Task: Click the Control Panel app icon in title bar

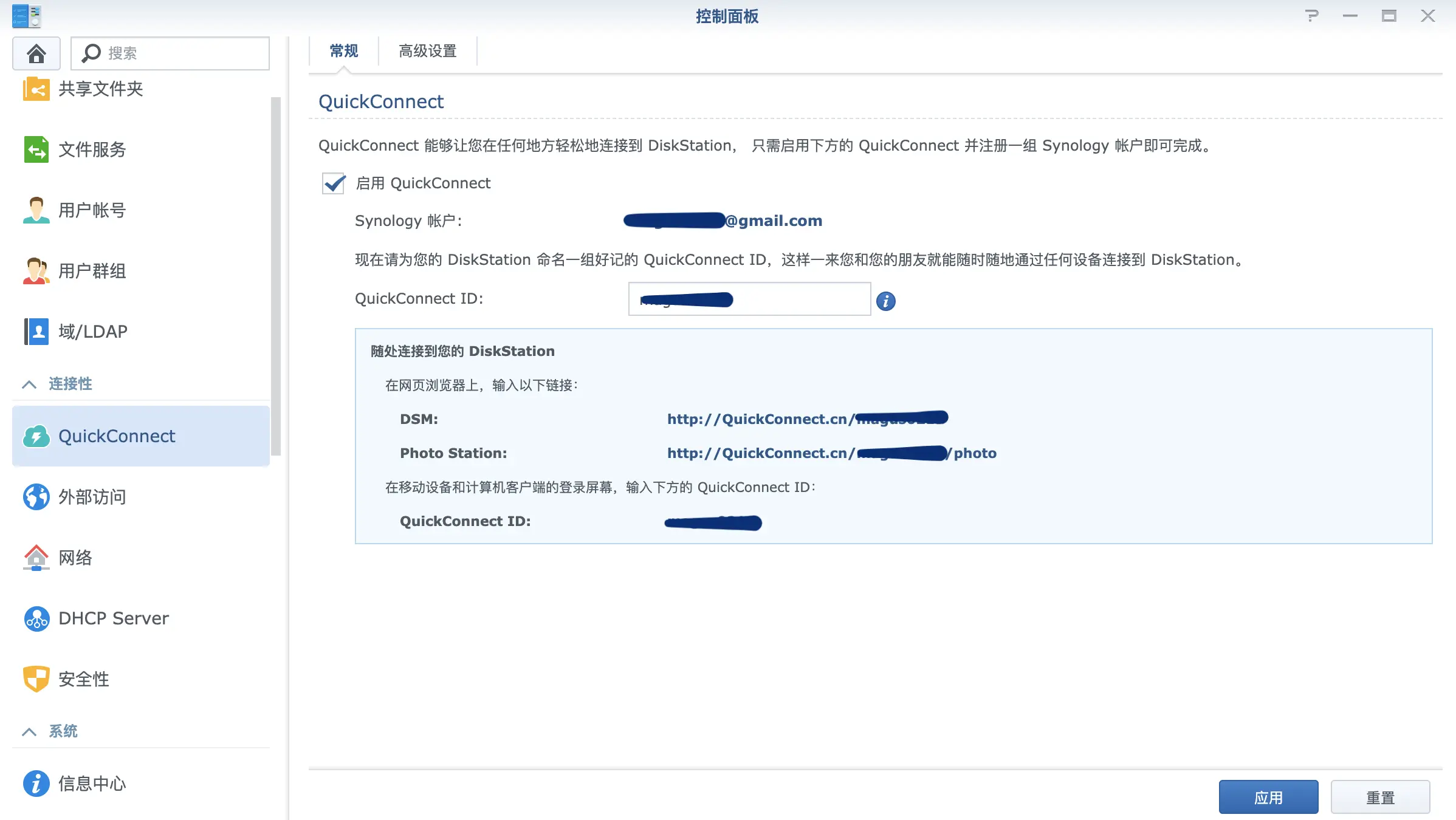Action: click(26, 16)
